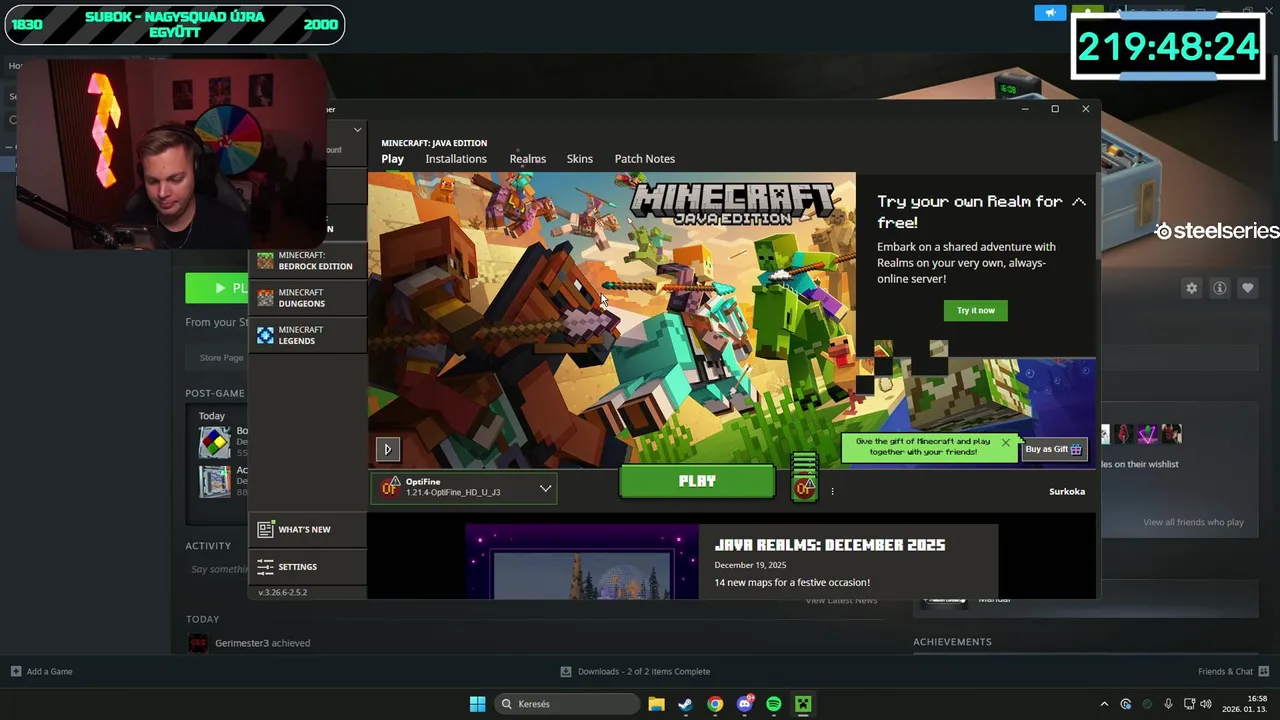This screenshot has height=720, width=1280.
Task: Open the Skins tab
Action: 580,159
